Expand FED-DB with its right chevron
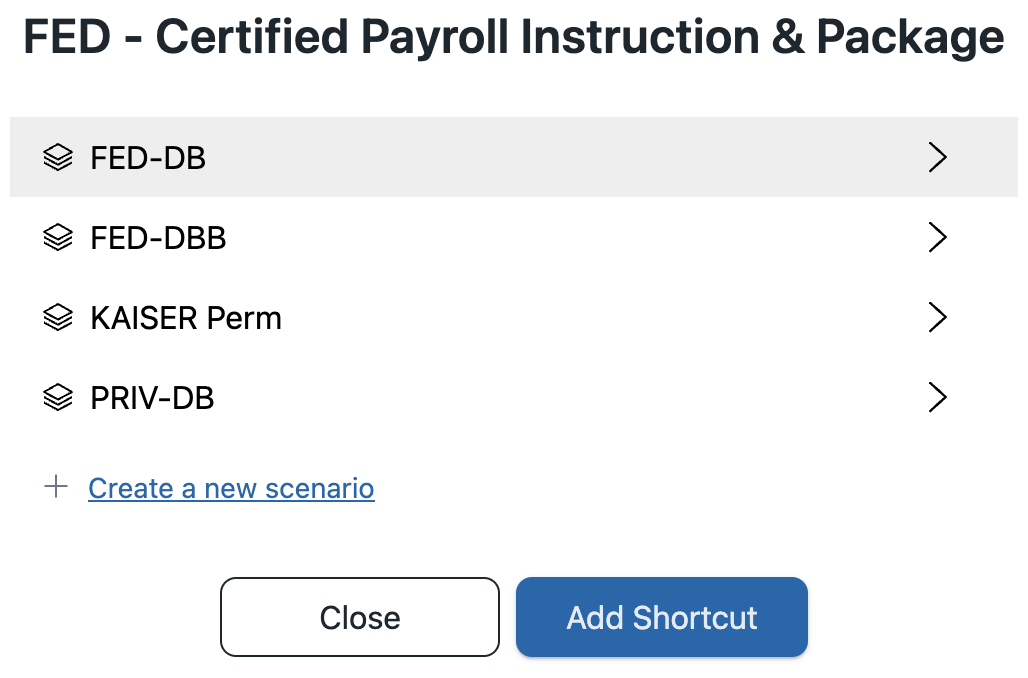This screenshot has height=678, width=1028. tap(938, 157)
